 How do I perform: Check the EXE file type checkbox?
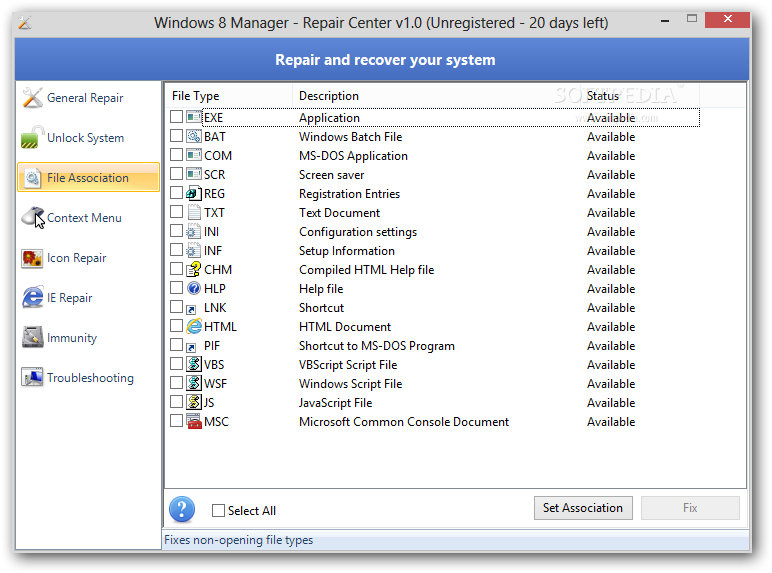[x=176, y=117]
